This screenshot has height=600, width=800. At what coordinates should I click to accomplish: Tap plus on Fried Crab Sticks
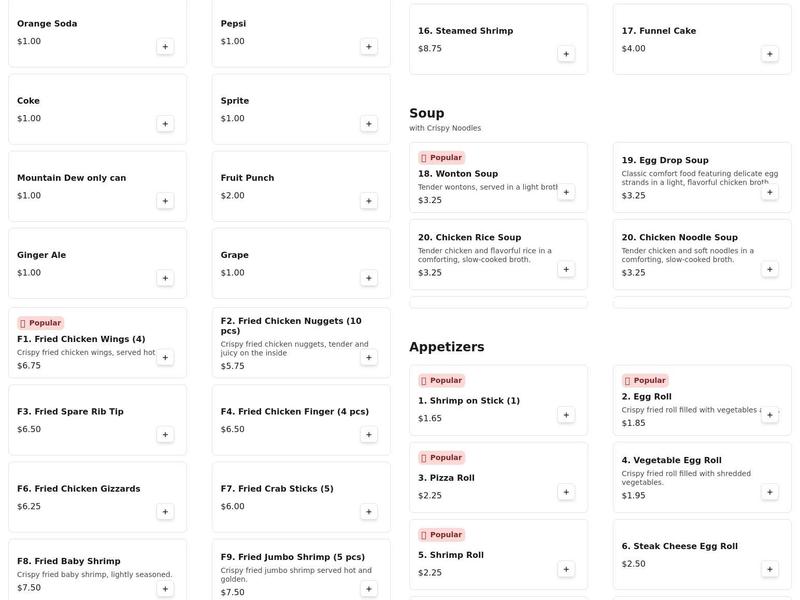tap(369, 512)
